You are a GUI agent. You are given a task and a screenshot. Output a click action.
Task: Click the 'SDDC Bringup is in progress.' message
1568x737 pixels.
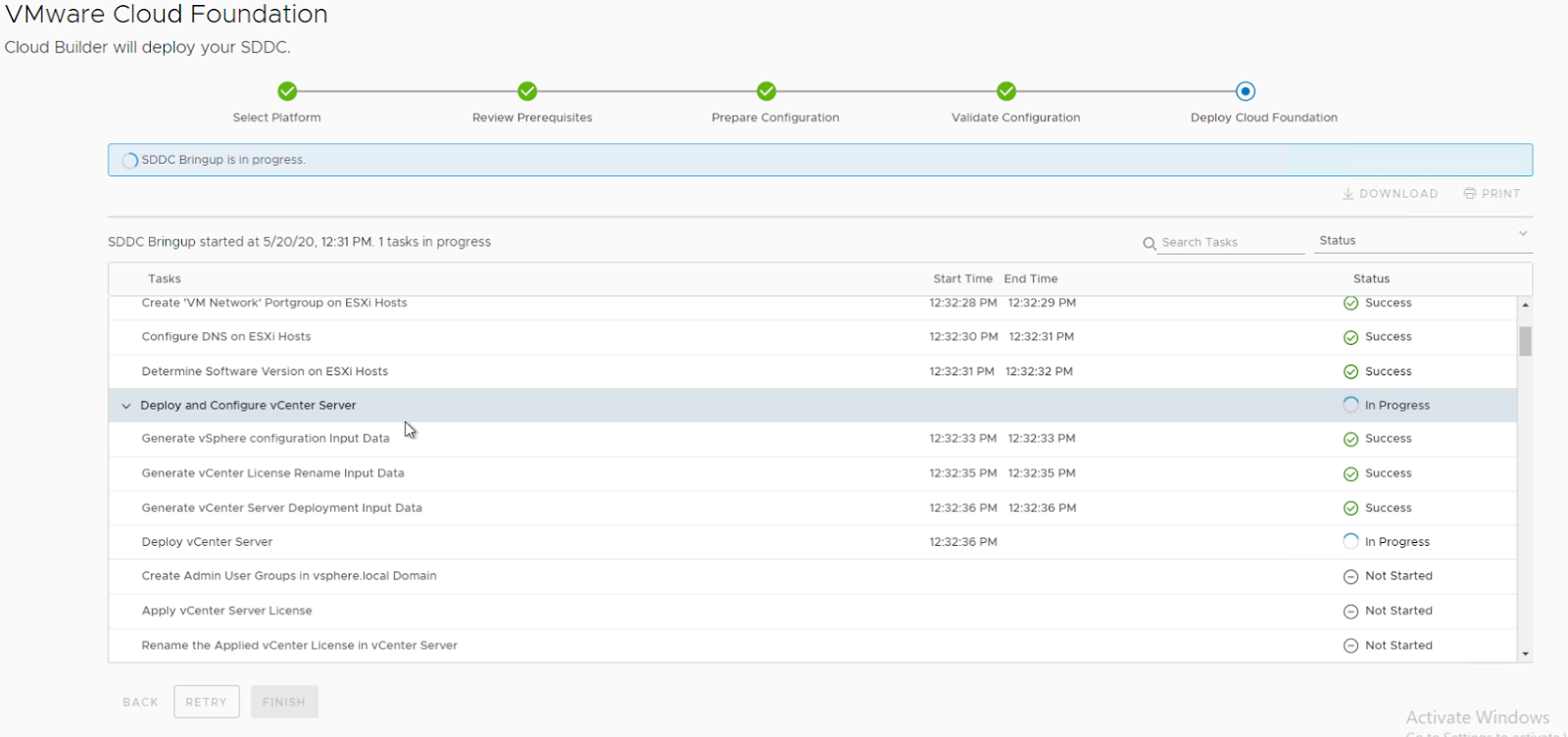pos(223,160)
